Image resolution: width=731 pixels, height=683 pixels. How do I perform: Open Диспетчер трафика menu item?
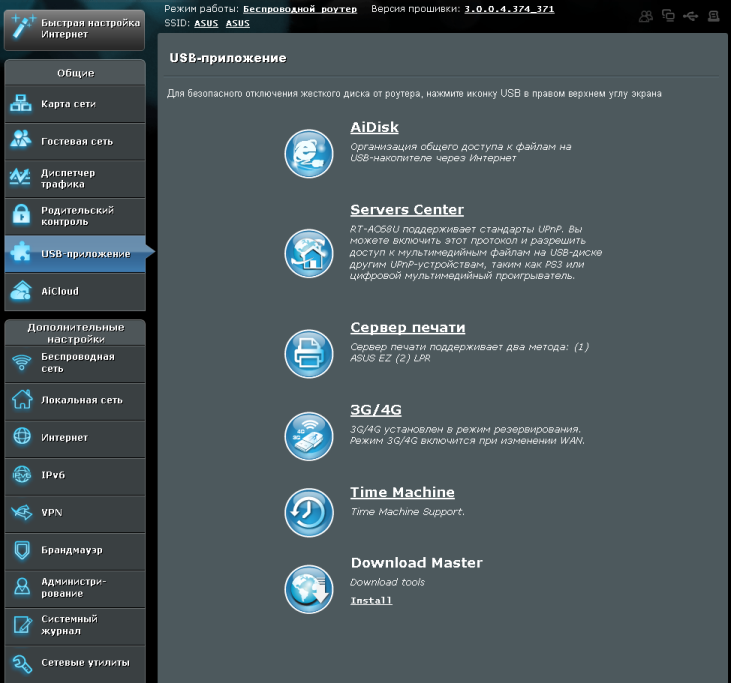click(75, 179)
